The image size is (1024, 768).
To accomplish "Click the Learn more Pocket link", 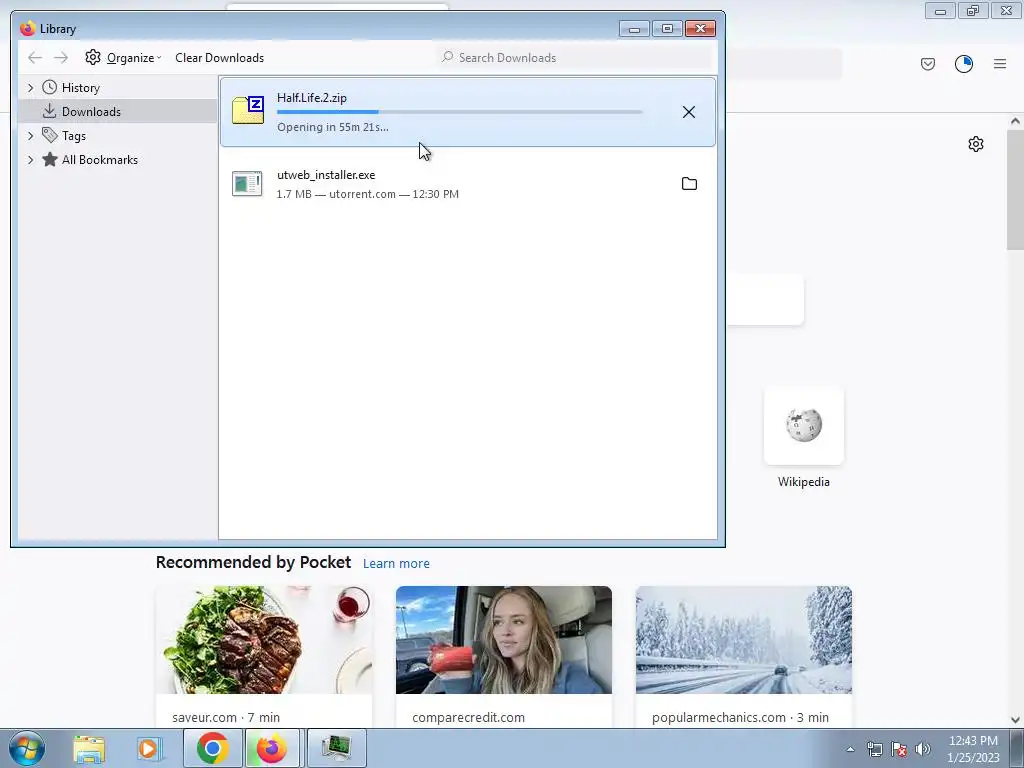I will click(396, 564).
